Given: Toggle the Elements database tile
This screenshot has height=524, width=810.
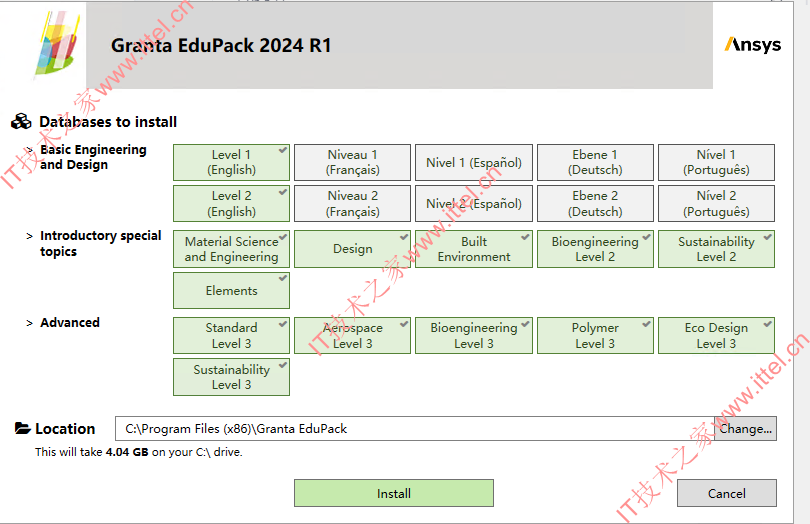Looking at the screenshot, I should click(231, 290).
